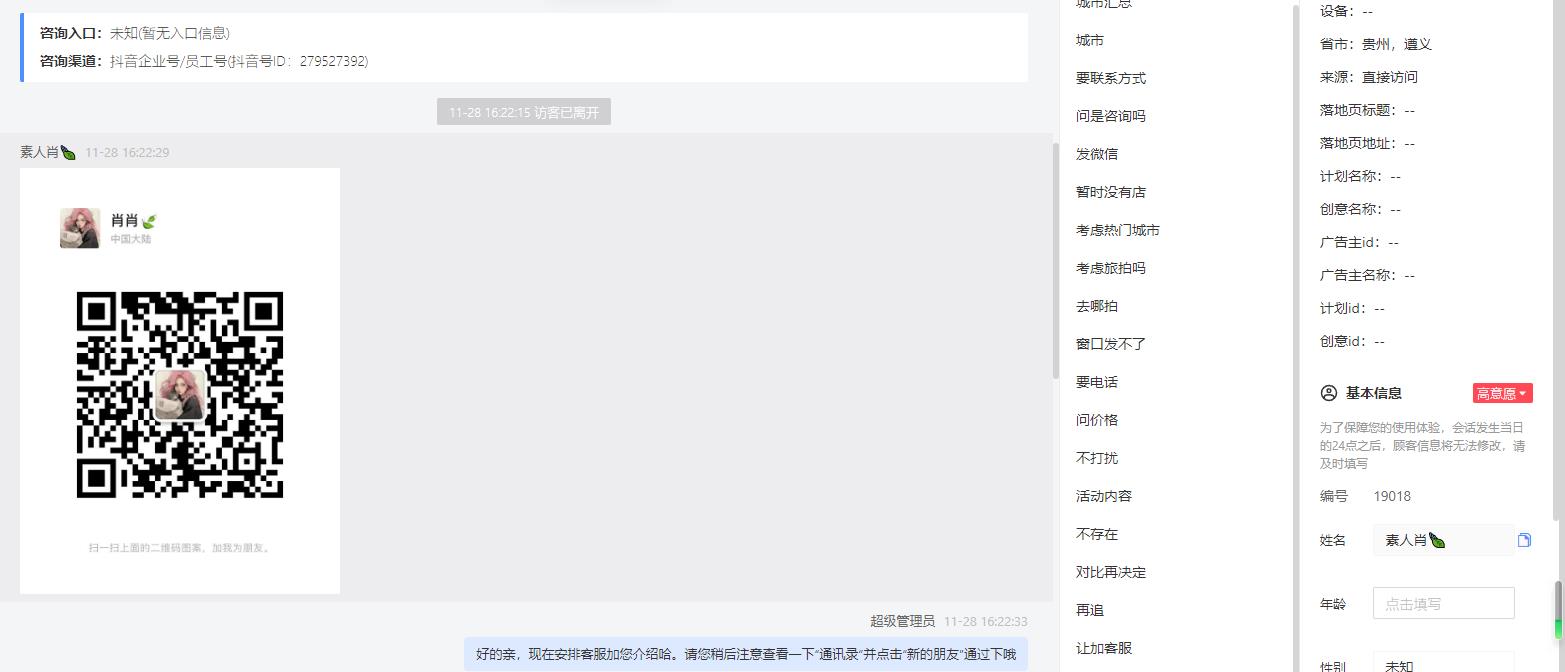
Task: Select quick reply 对比再决定
Action: (1111, 572)
